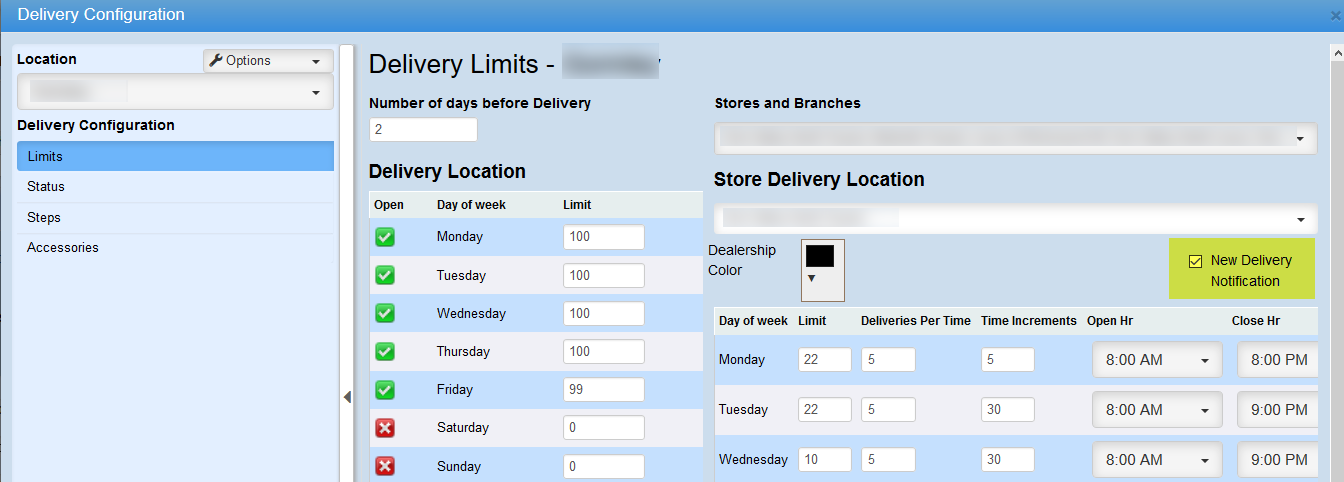Viewport: 1344px width, 482px height.
Task: Select the Limits menu item
Action: pos(175,156)
